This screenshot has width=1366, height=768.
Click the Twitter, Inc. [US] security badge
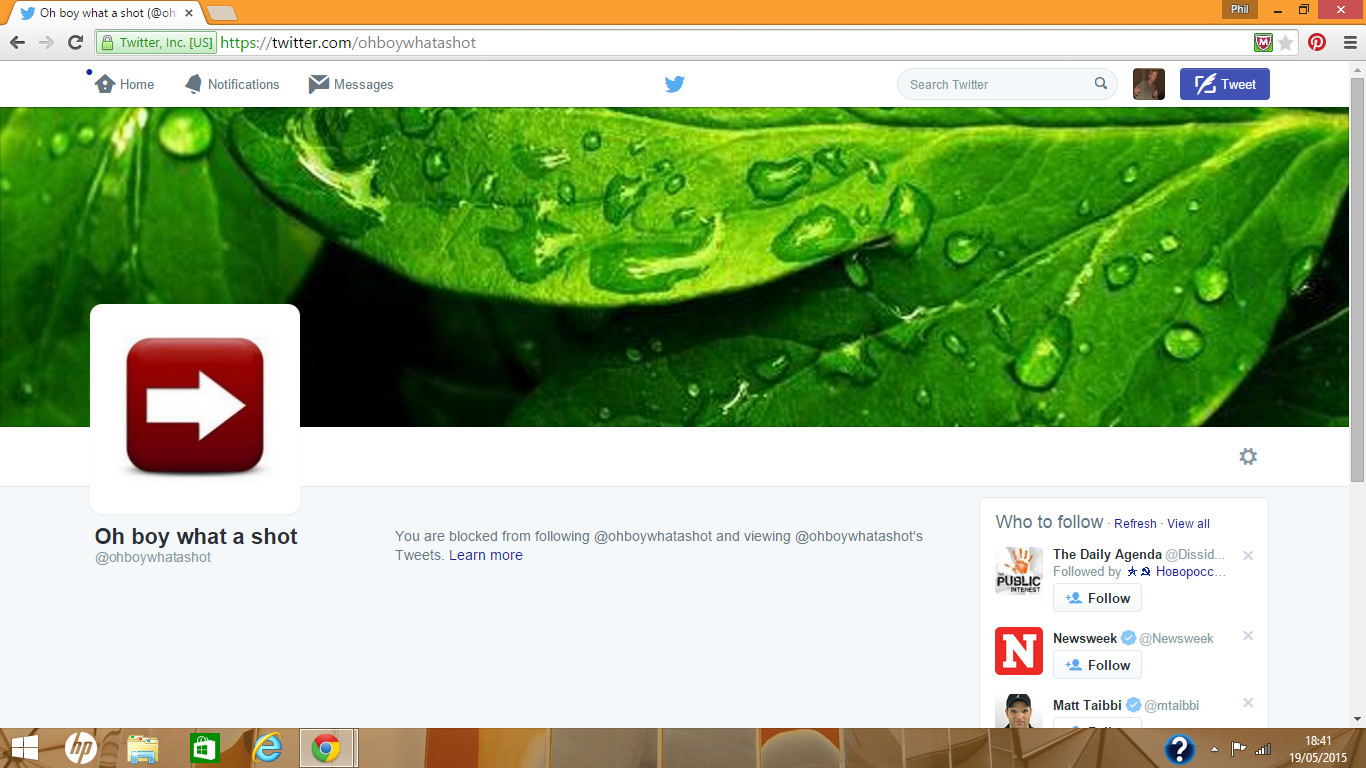[157, 43]
